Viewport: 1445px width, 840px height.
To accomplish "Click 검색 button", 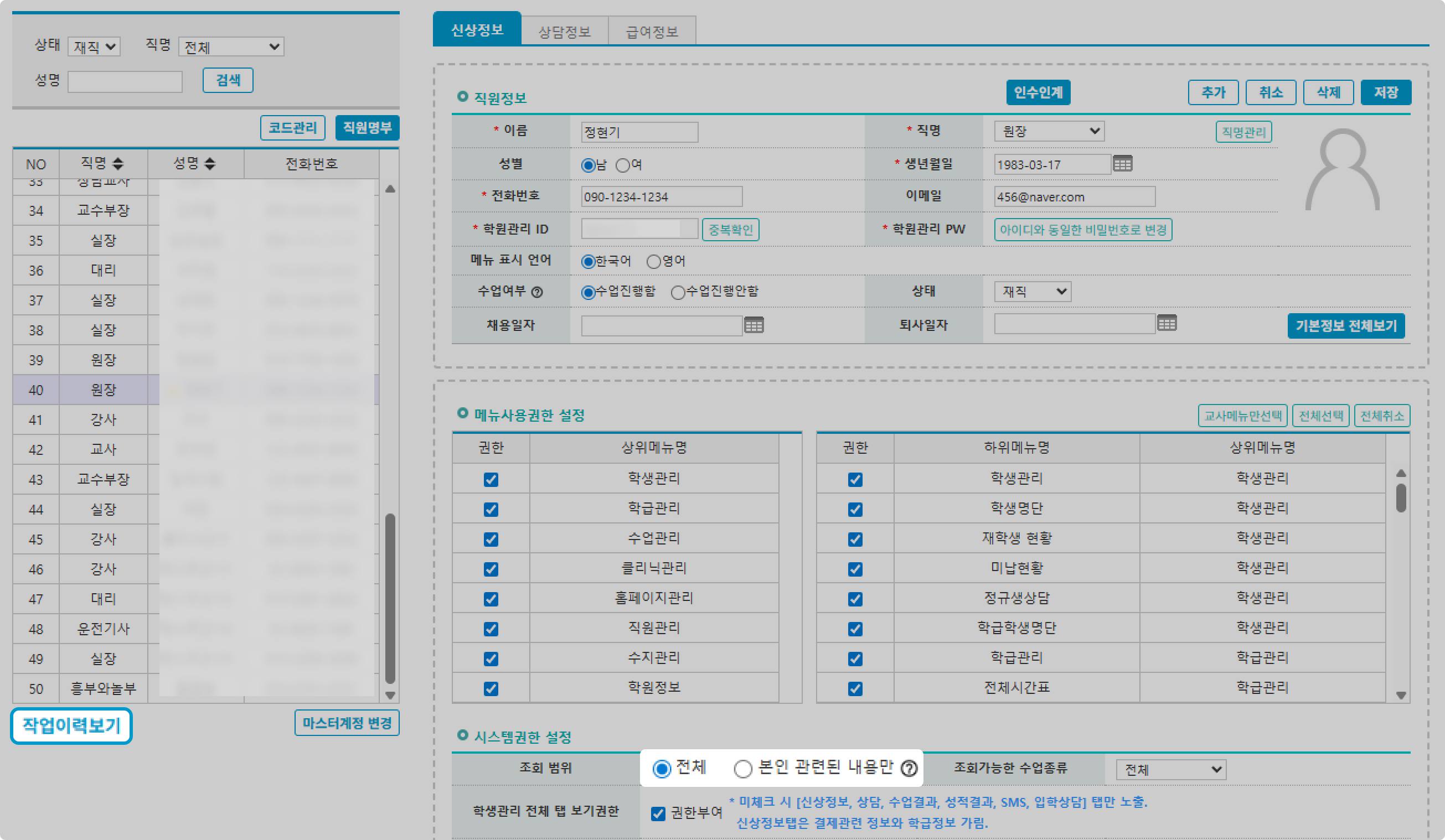I will [228, 80].
